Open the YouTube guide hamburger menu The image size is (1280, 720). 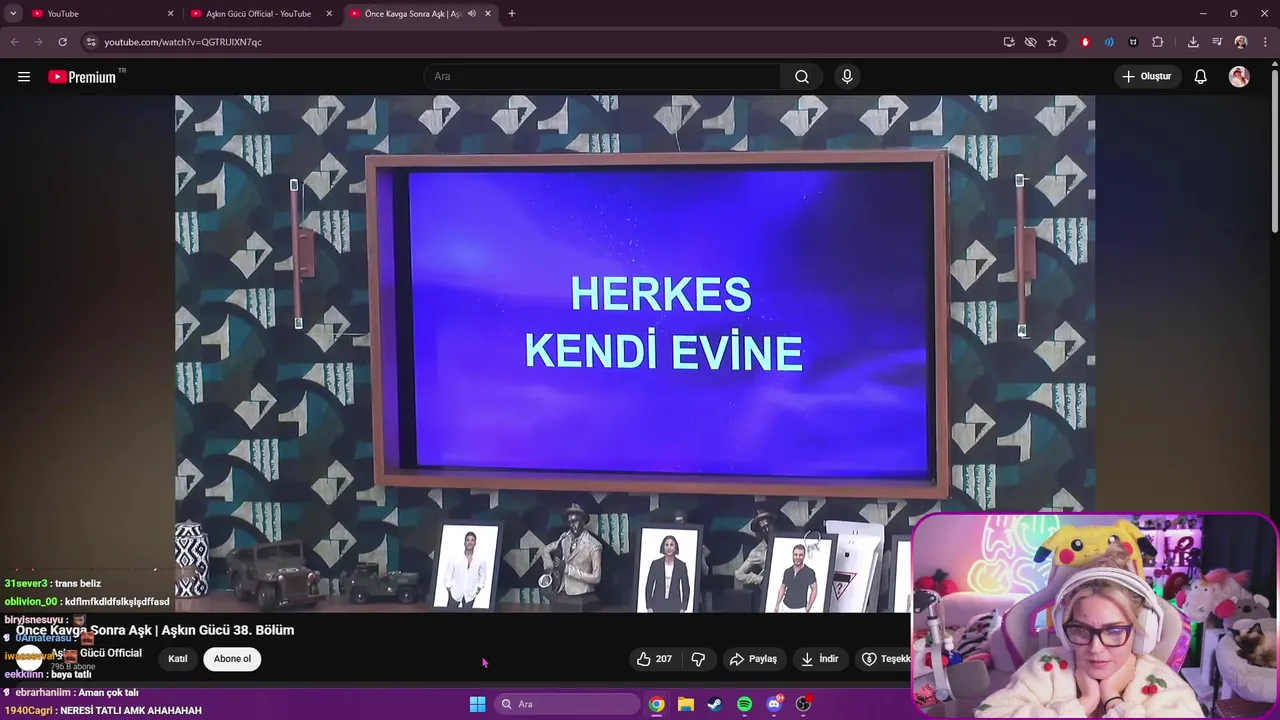(x=24, y=77)
